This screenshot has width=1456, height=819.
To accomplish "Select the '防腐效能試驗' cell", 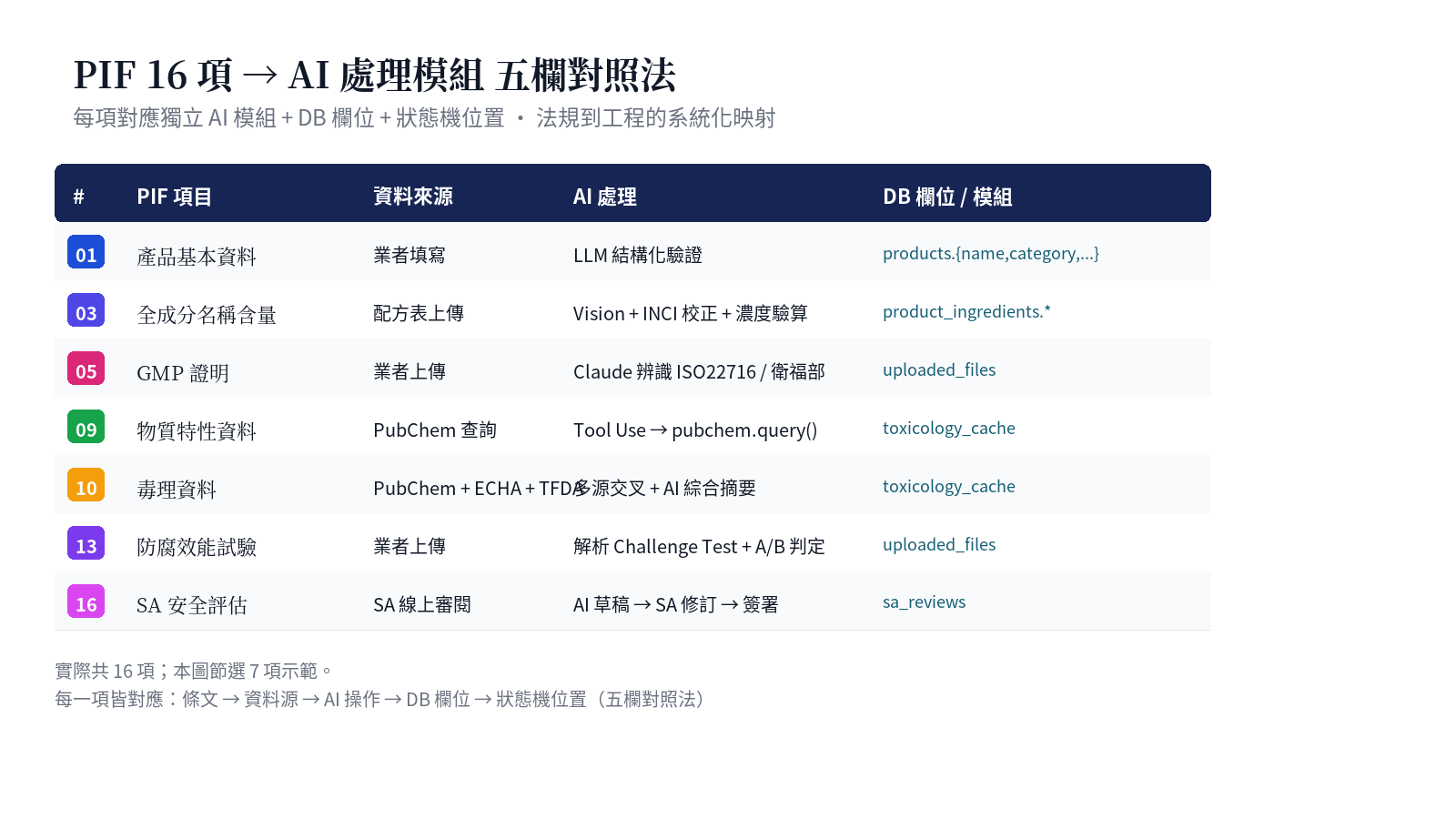I will [x=197, y=548].
